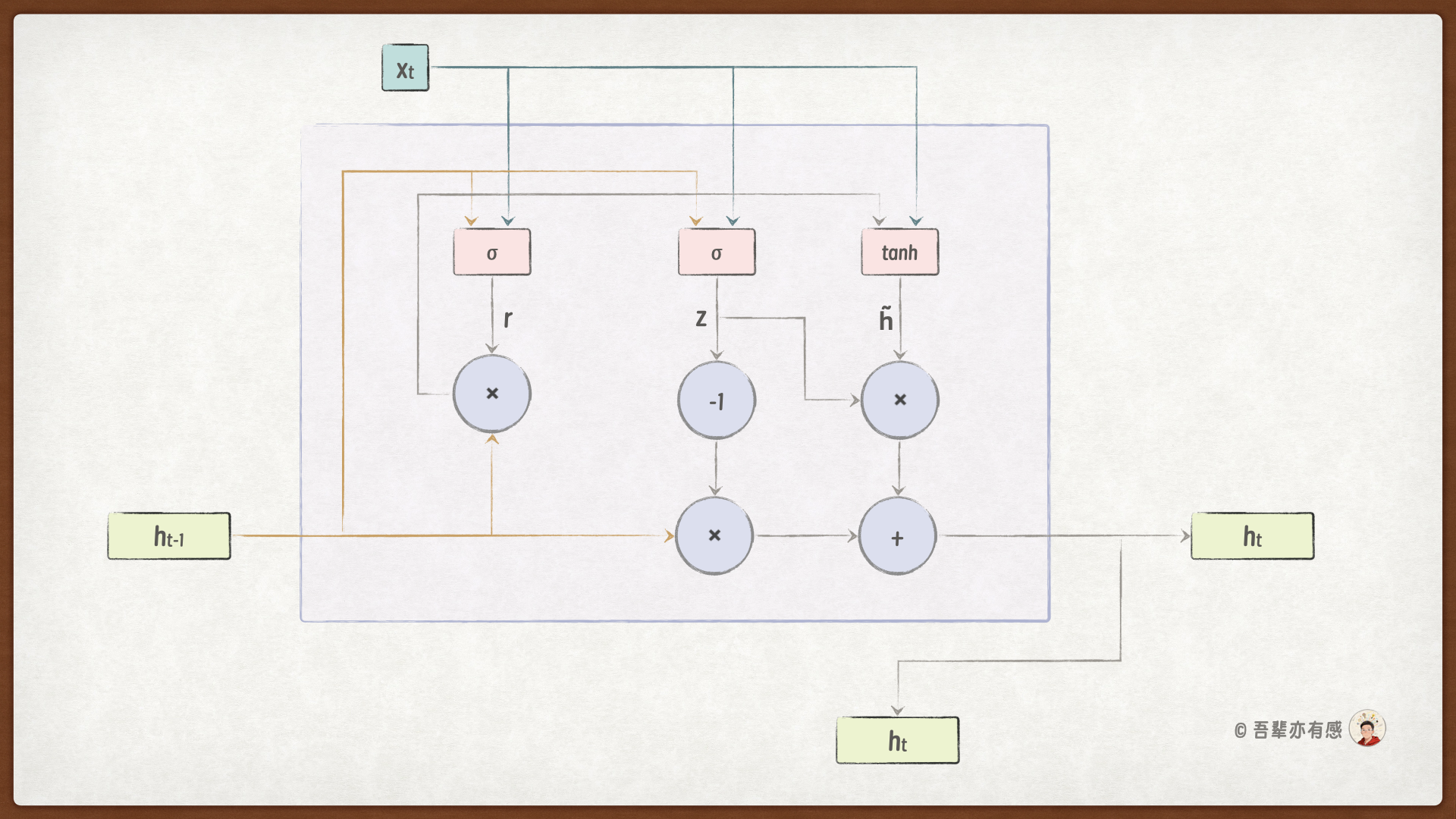
Task: Click the author avatar picture
Action: [x=1367, y=729]
